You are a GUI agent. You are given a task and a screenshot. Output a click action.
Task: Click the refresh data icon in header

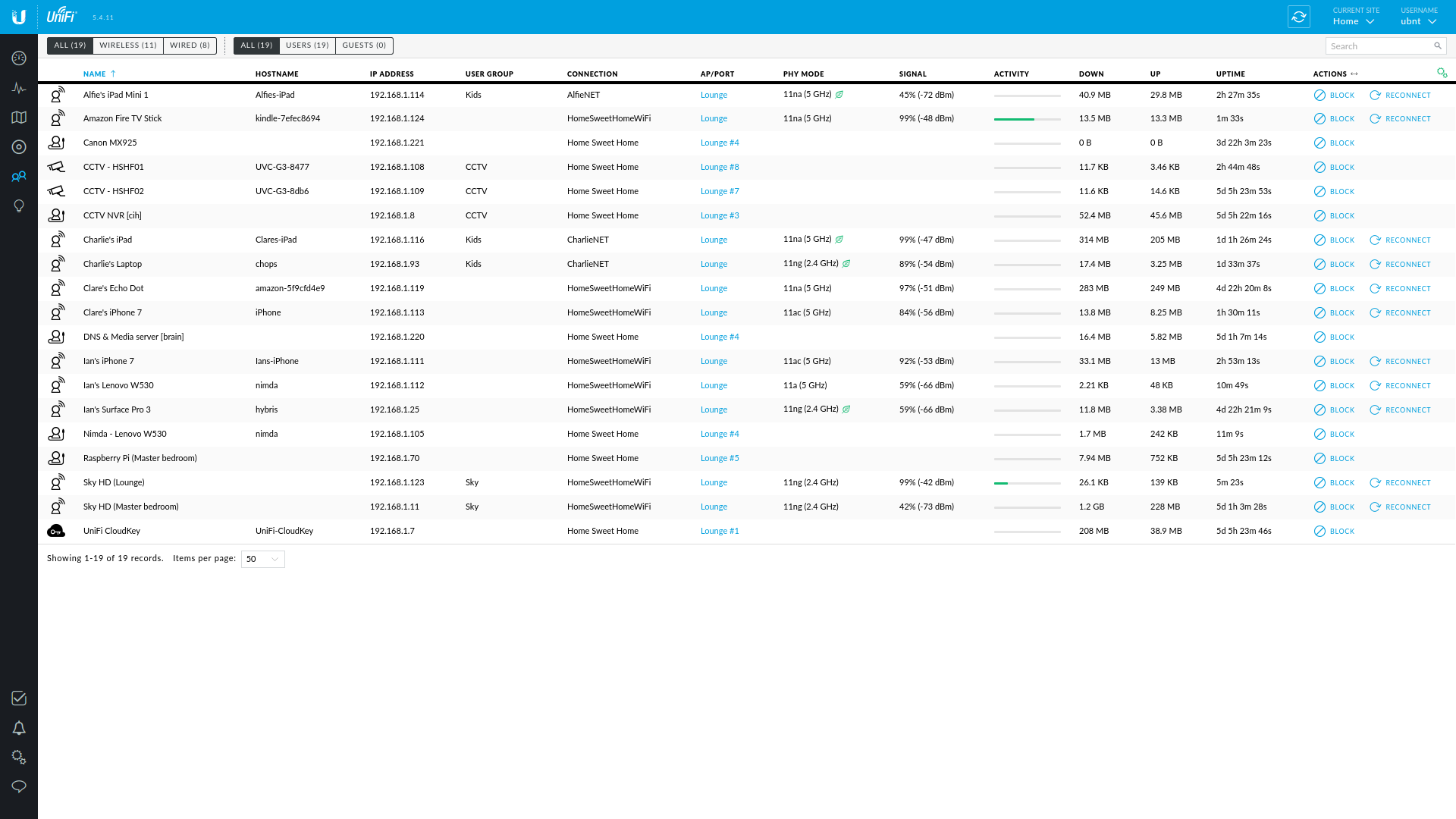coord(1299,17)
